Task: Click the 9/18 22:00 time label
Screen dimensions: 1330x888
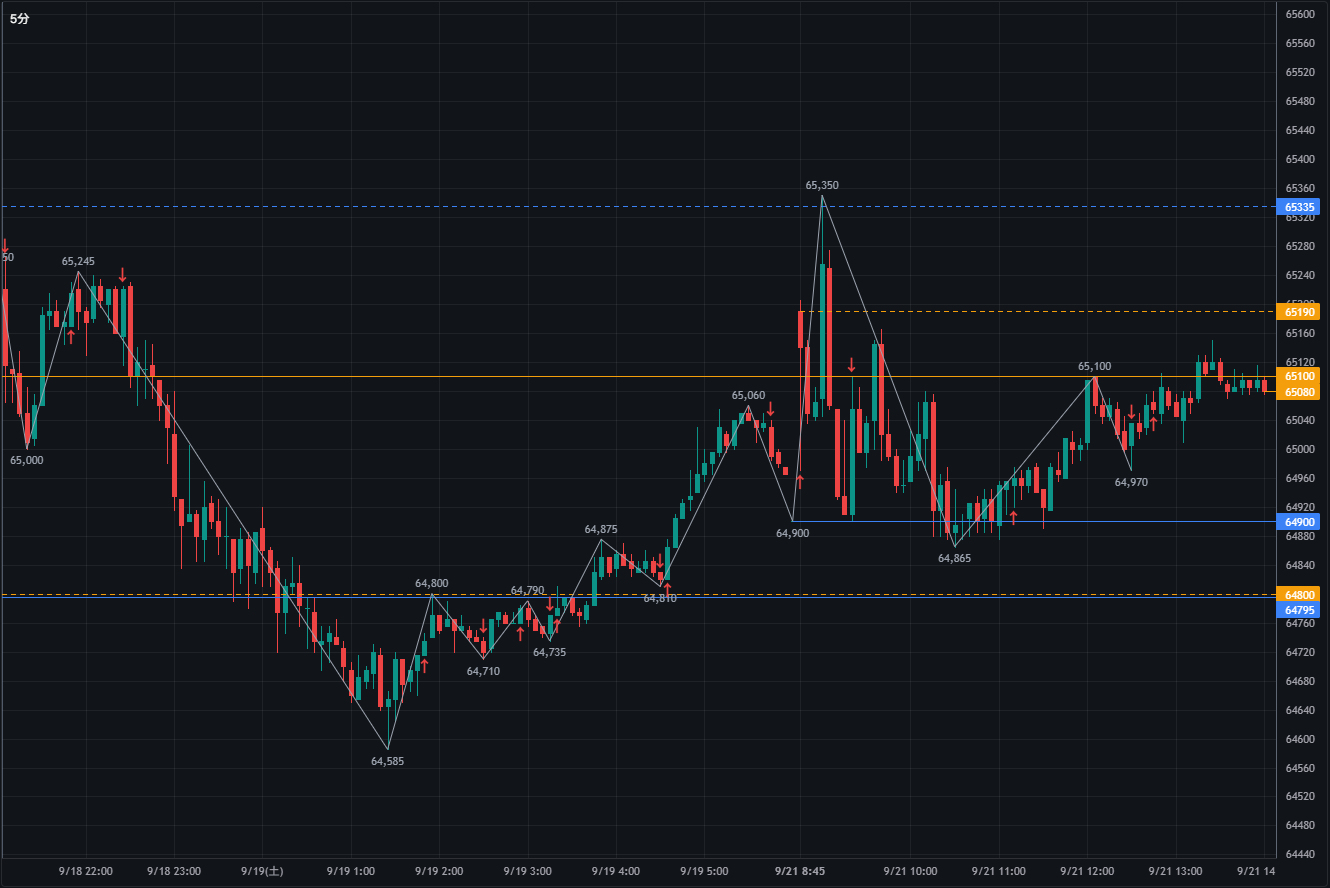Action: click(86, 871)
